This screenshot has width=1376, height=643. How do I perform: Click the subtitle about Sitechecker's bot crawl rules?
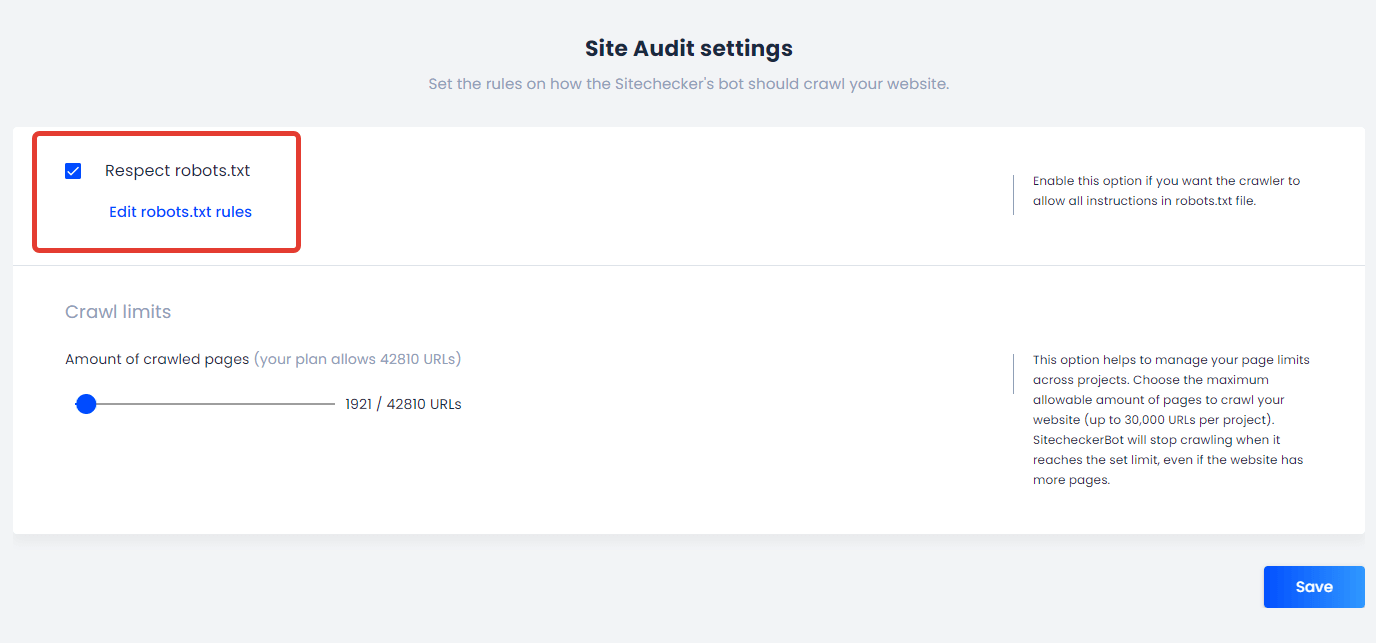[688, 84]
